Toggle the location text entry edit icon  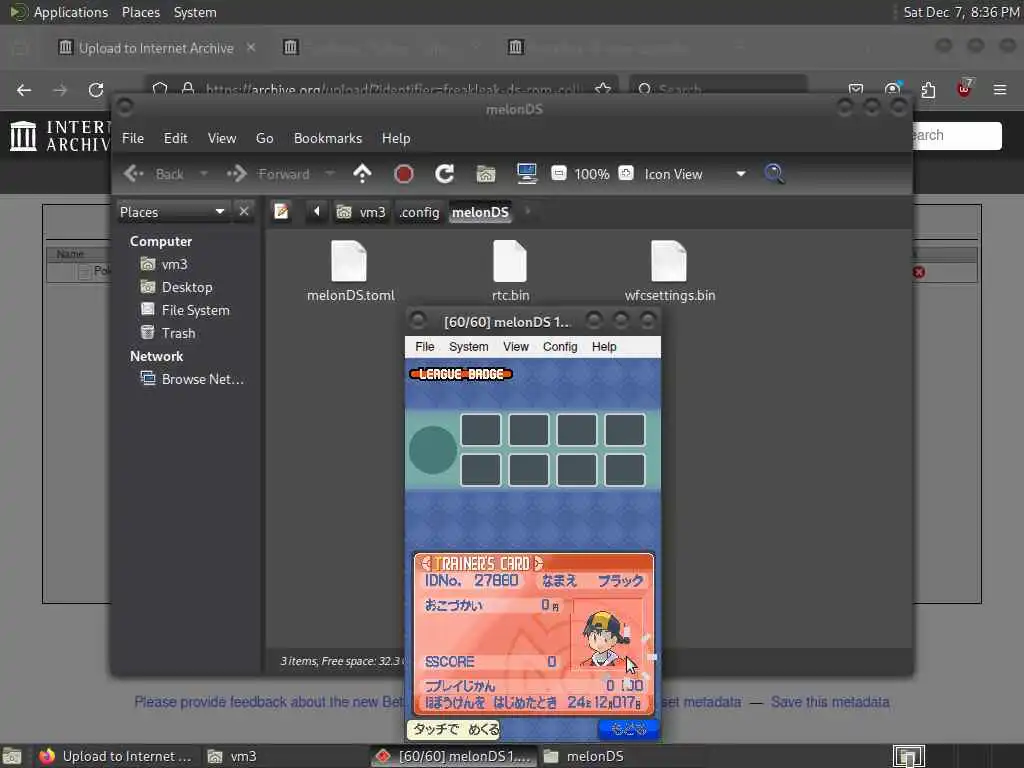pyautogui.click(x=281, y=212)
